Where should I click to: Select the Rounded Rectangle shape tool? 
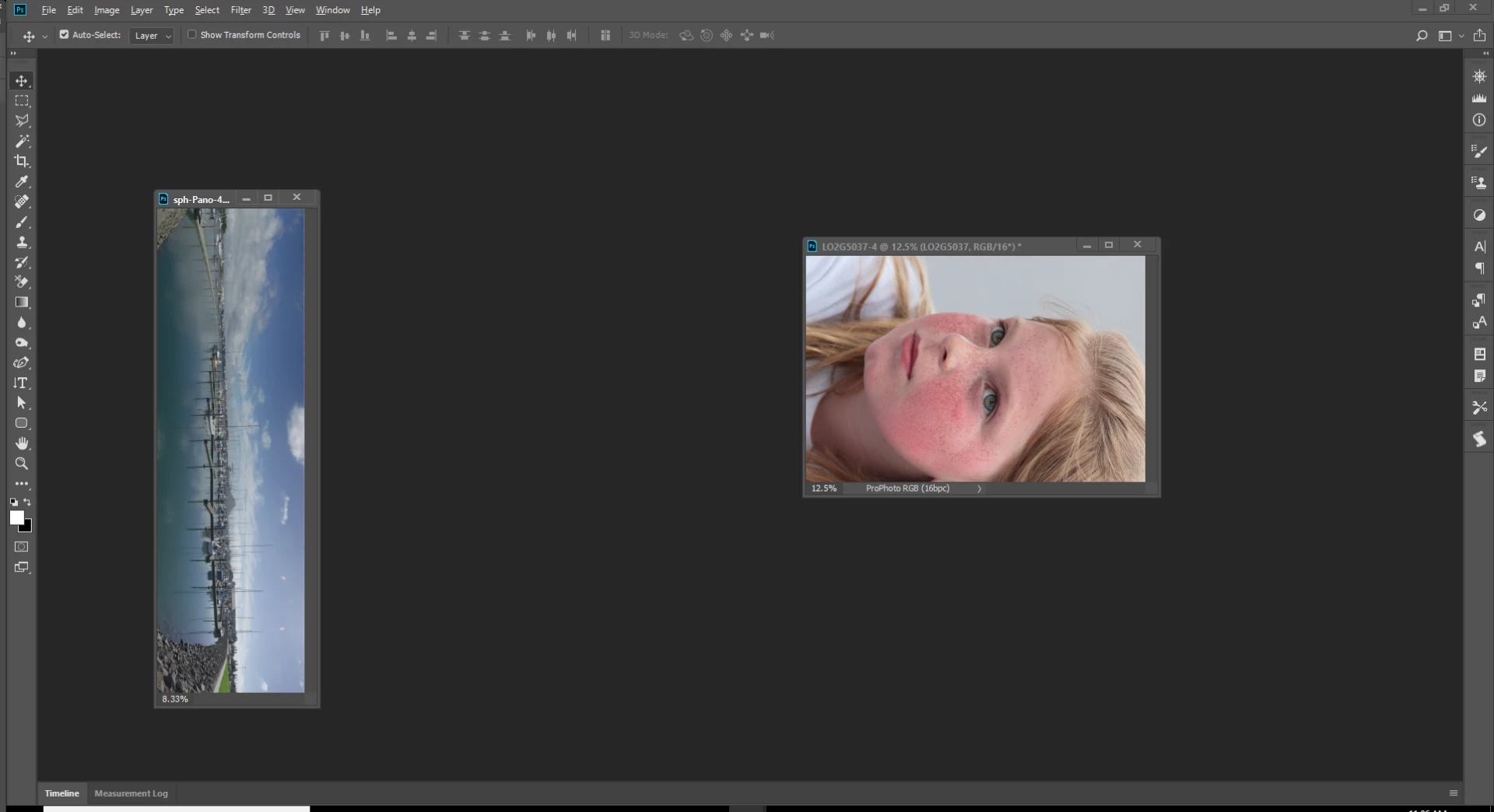tap(22, 423)
